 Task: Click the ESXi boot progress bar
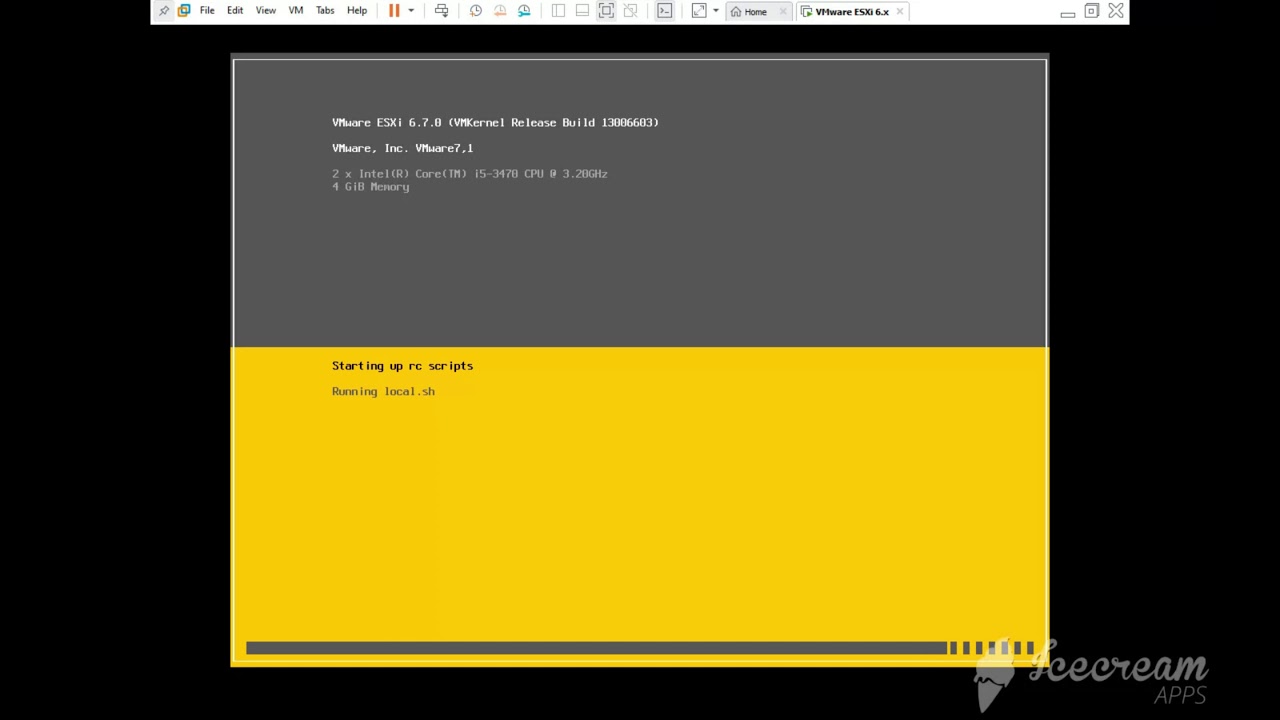(x=640, y=648)
